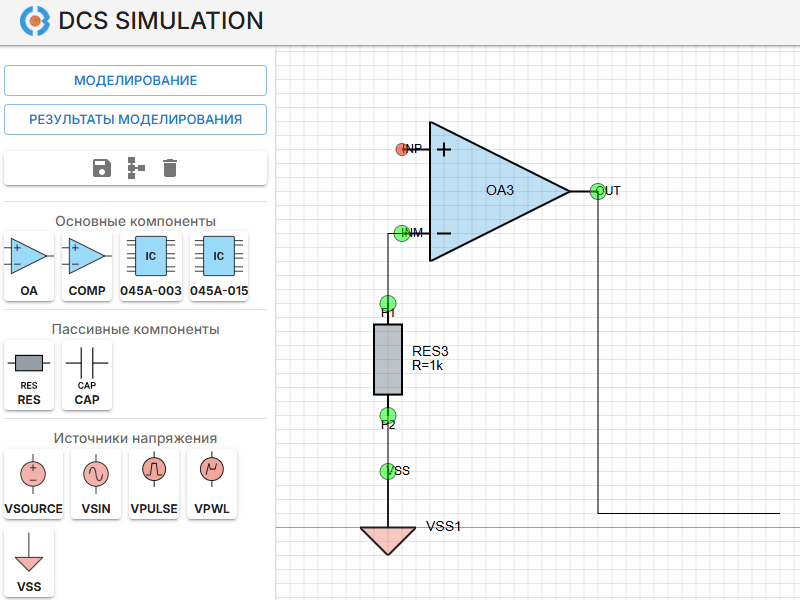Viewport: 800px width, 600px height.
Task: Open РЕЗУЛЬТАТЫ МОДЕЛИРОВАНИЯ results
Action: (135, 119)
